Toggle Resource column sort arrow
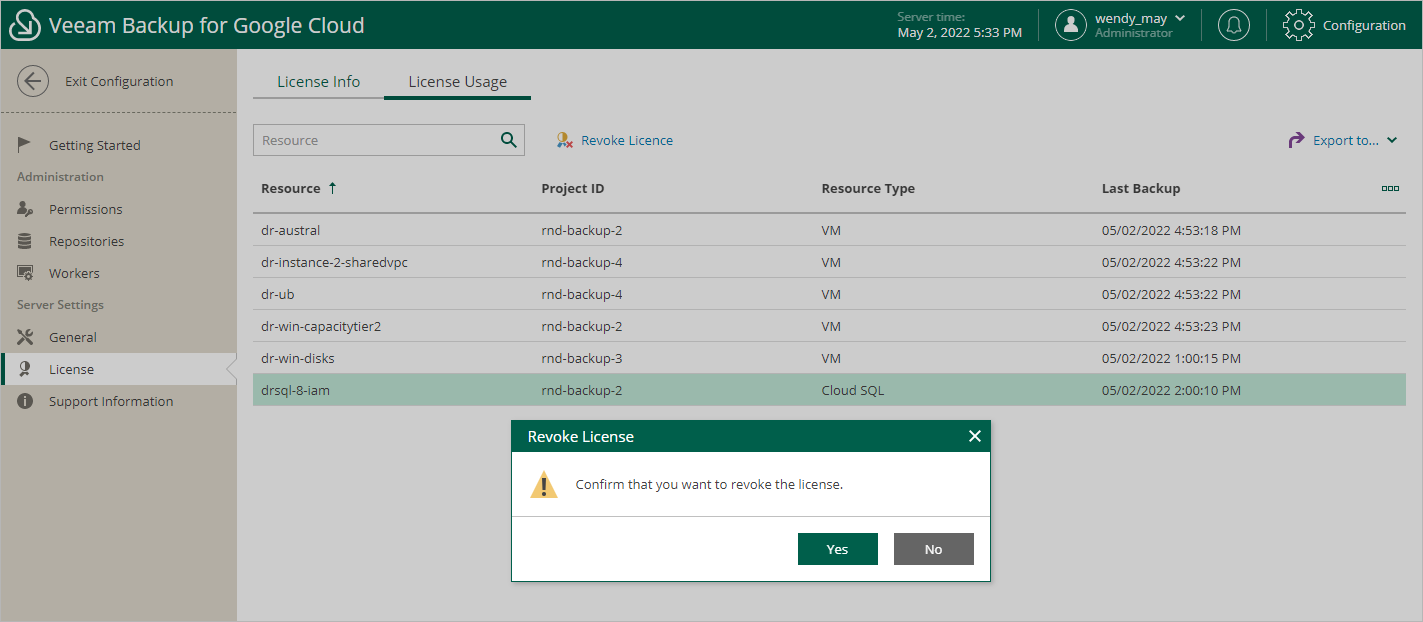 point(332,188)
